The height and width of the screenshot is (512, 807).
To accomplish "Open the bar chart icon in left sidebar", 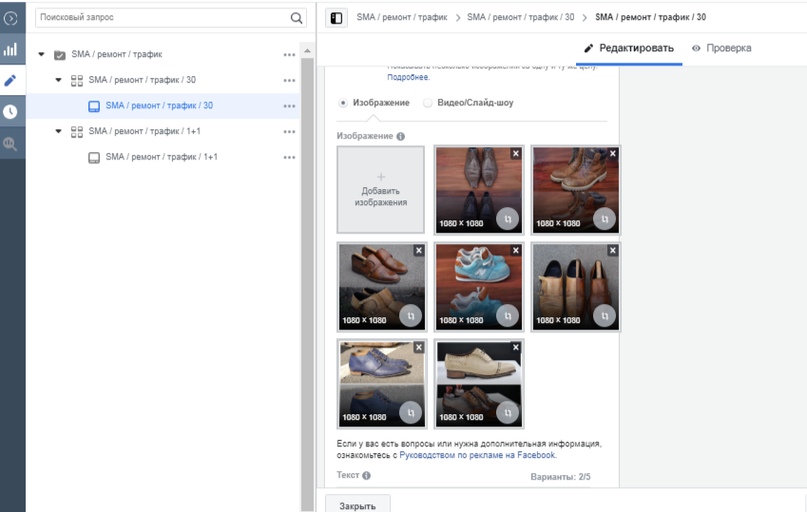I will 11,49.
